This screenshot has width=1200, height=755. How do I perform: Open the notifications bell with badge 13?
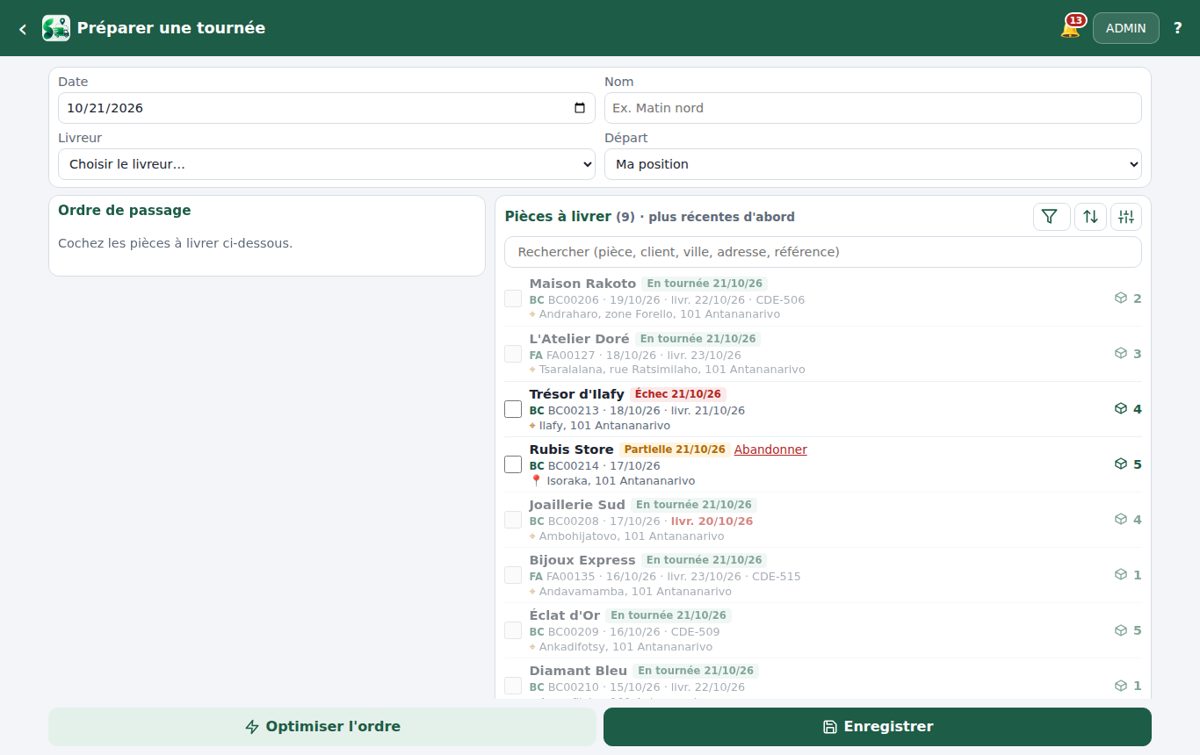click(1070, 28)
